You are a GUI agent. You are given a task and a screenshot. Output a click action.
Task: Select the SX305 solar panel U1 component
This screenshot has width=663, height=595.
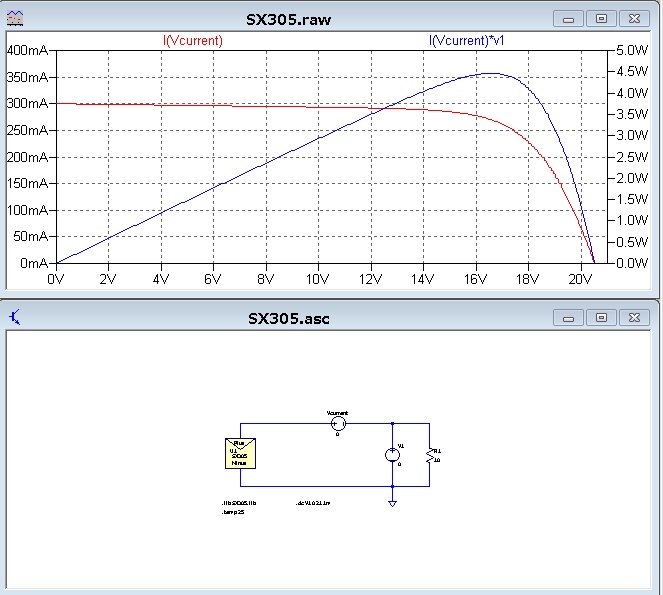pyautogui.click(x=240, y=453)
